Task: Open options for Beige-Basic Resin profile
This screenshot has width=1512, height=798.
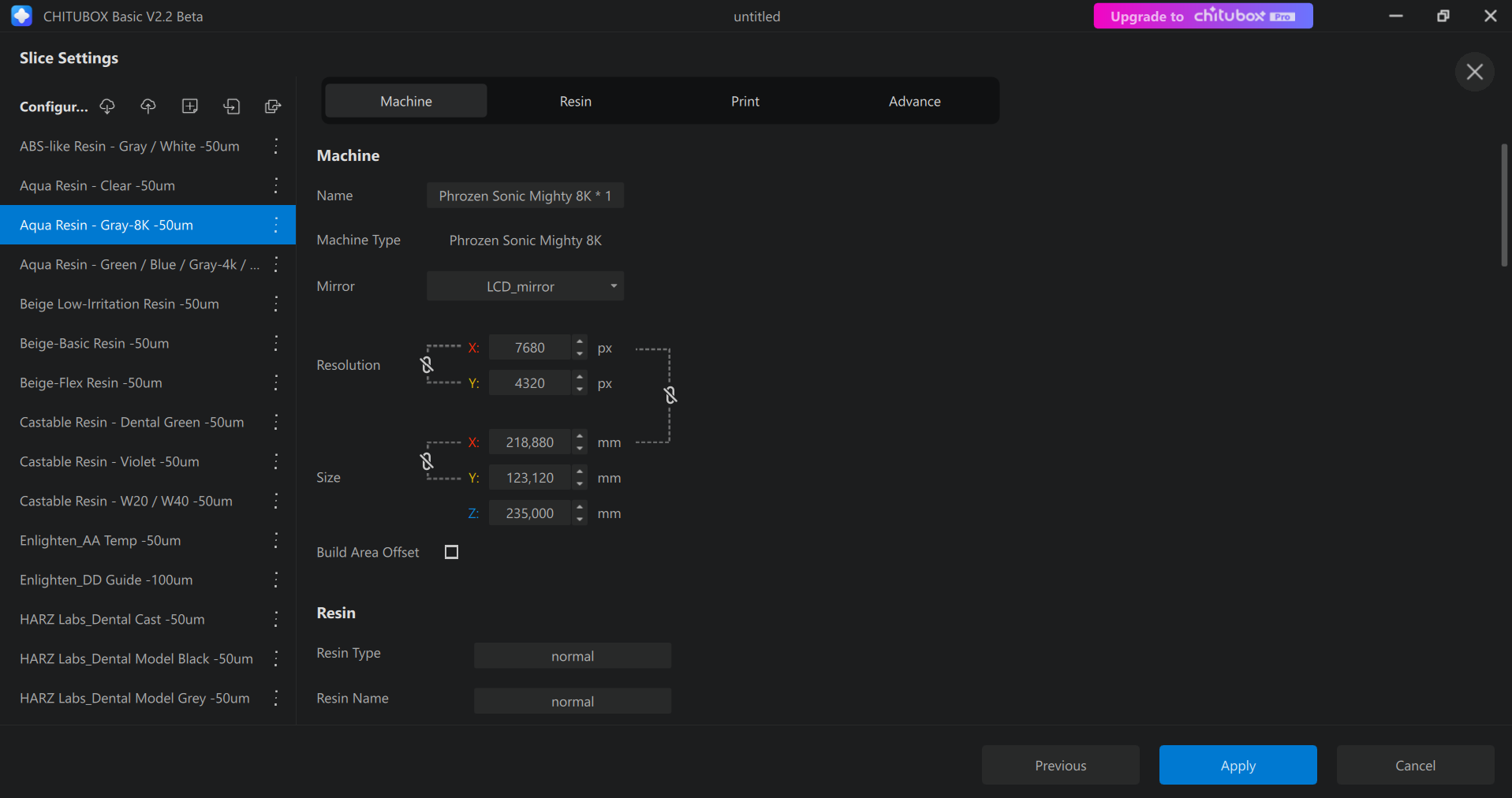Action: 276,343
